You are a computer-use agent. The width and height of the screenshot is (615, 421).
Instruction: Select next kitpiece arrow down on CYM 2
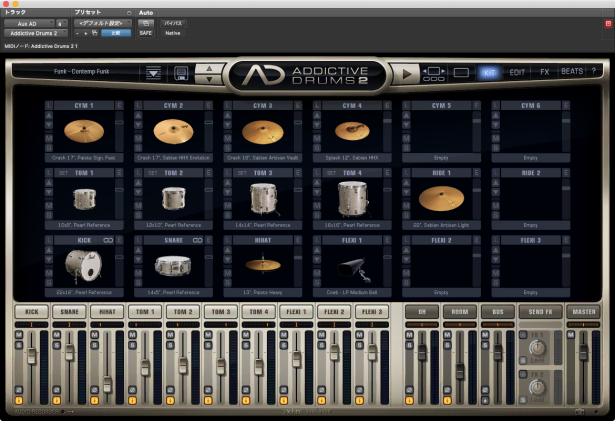click(x=138, y=125)
